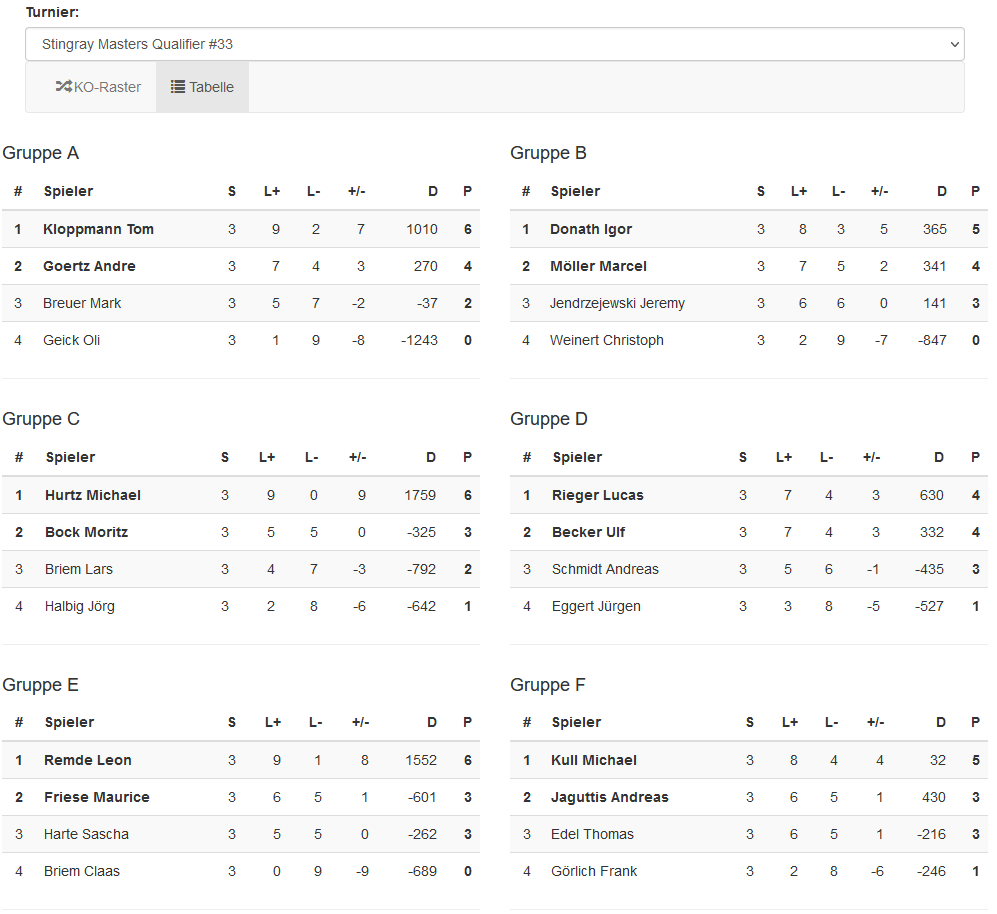This screenshot has height=914, width=997.
Task: Select the Tabelle tab
Action: pyautogui.click(x=203, y=87)
